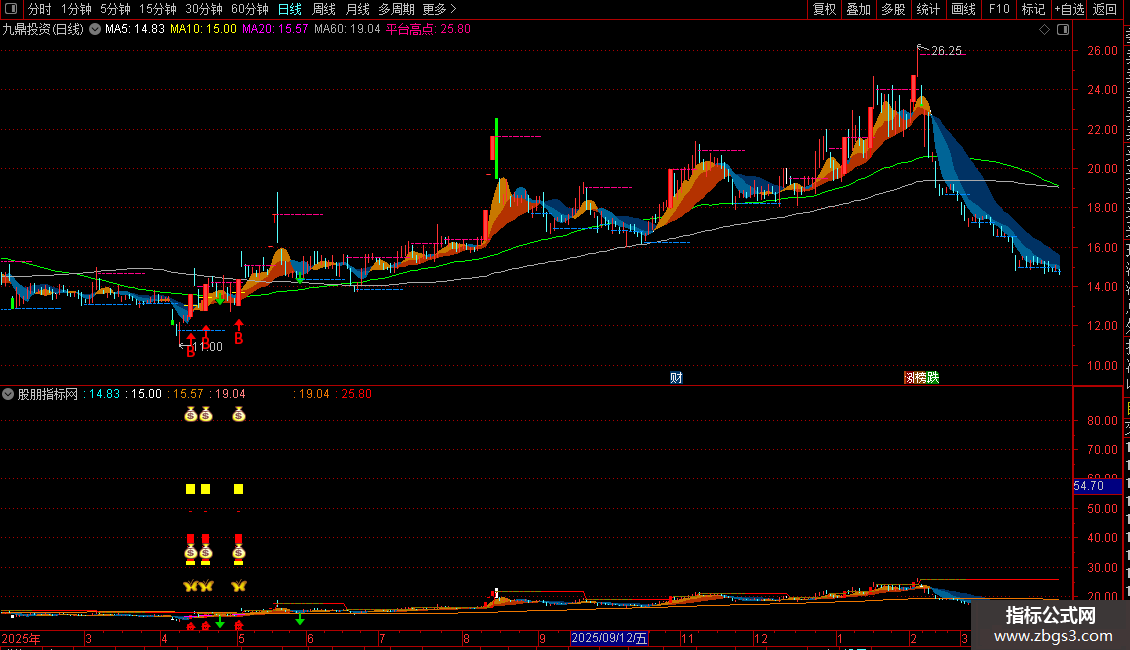Click the highlighted date 2025/09/12/五

609,638
